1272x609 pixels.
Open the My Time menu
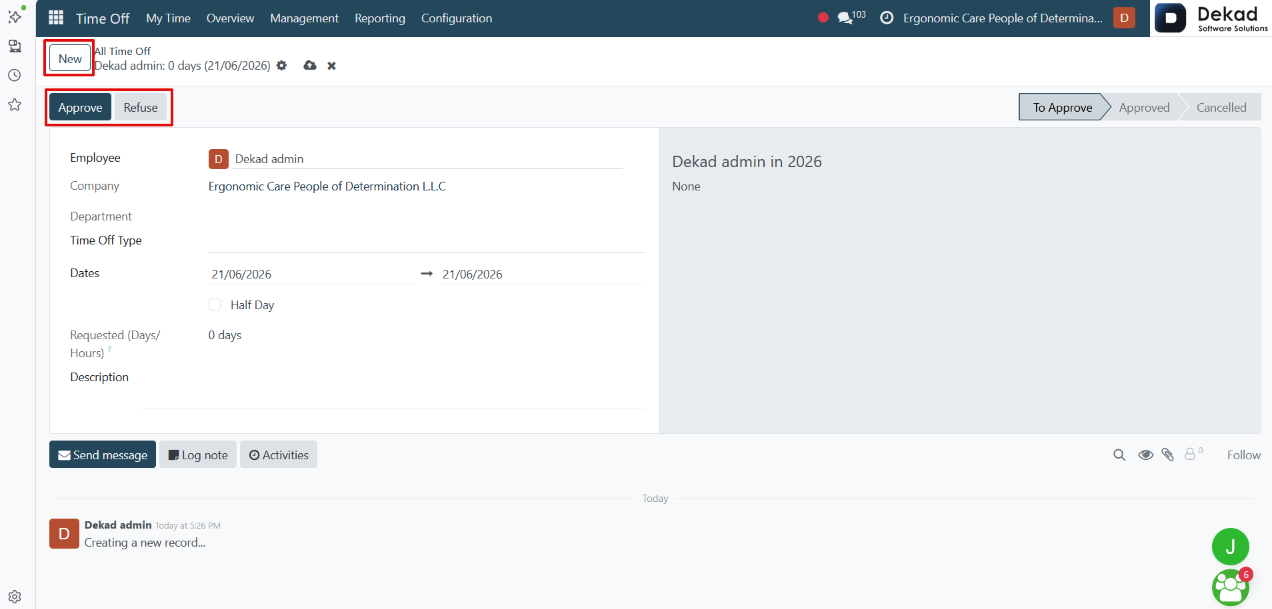coord(168,18)
